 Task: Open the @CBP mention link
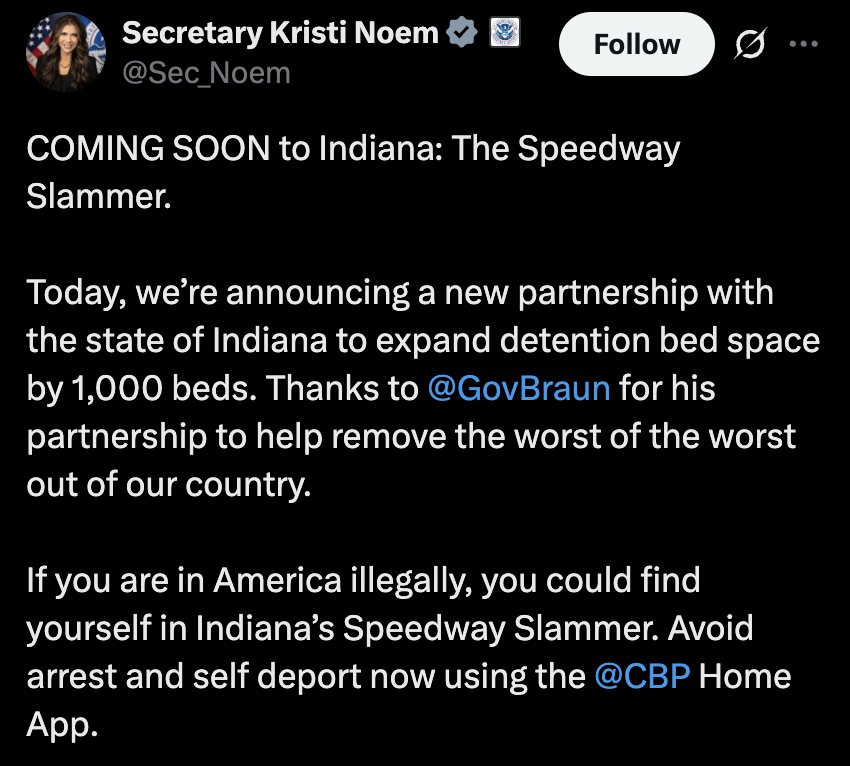coord(642,676)
